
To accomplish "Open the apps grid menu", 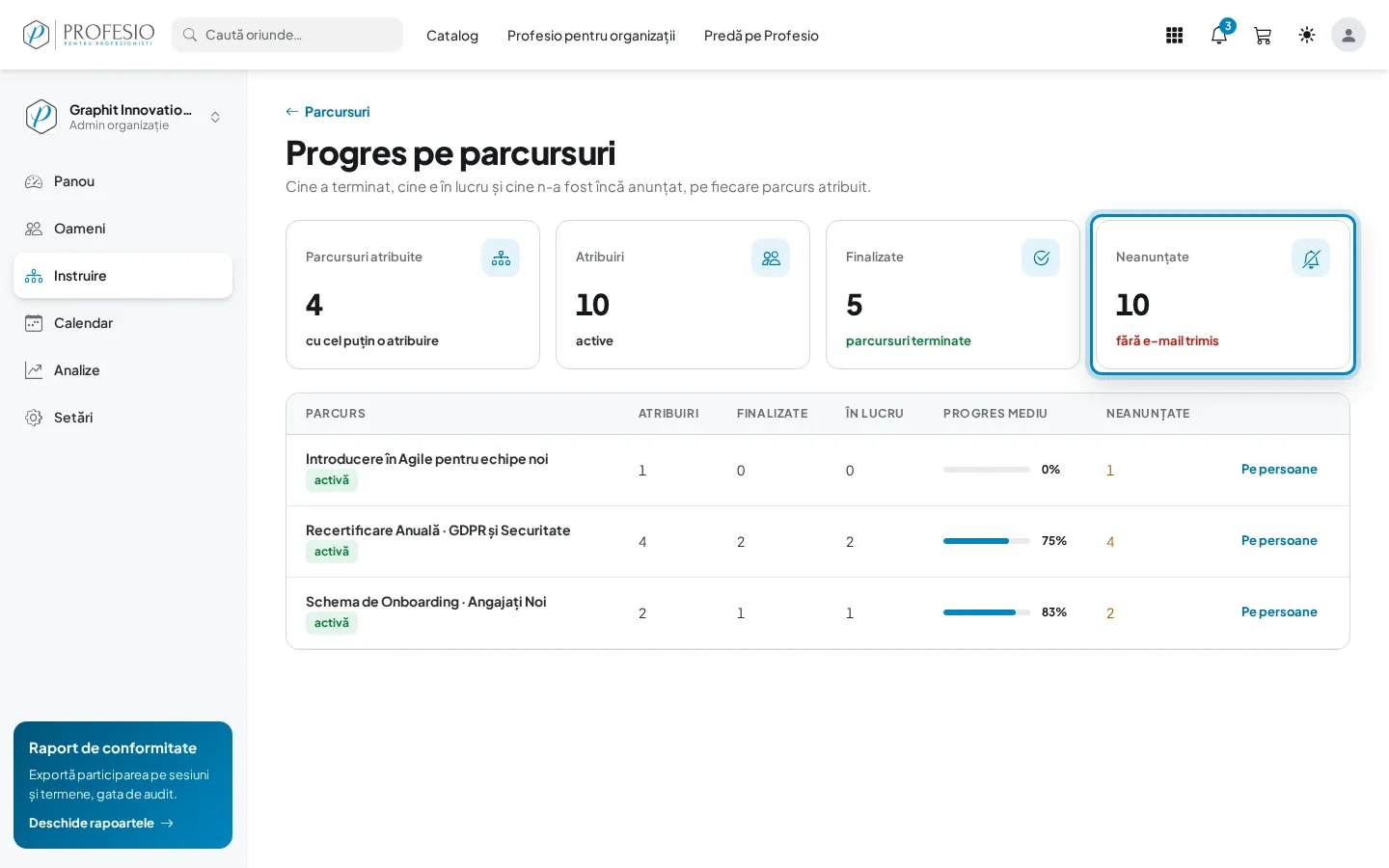I will click(1174, 36).
